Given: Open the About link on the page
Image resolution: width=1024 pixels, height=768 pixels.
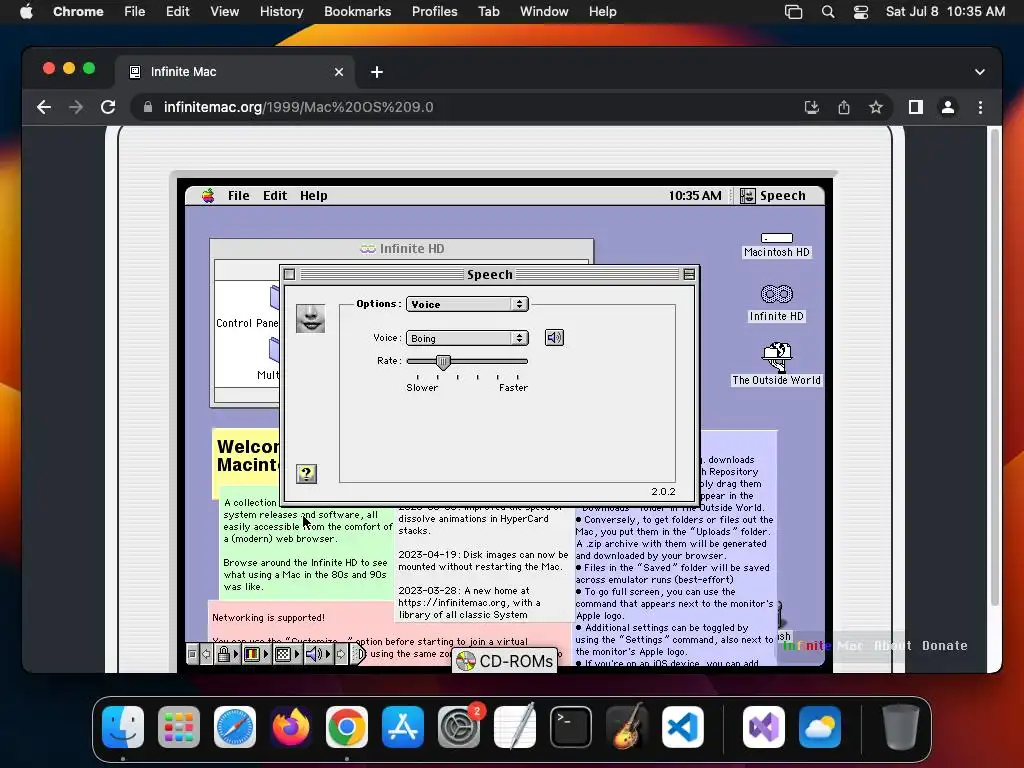Looking at the screenshot, I should pyautogui.click(x=892, y=645).
